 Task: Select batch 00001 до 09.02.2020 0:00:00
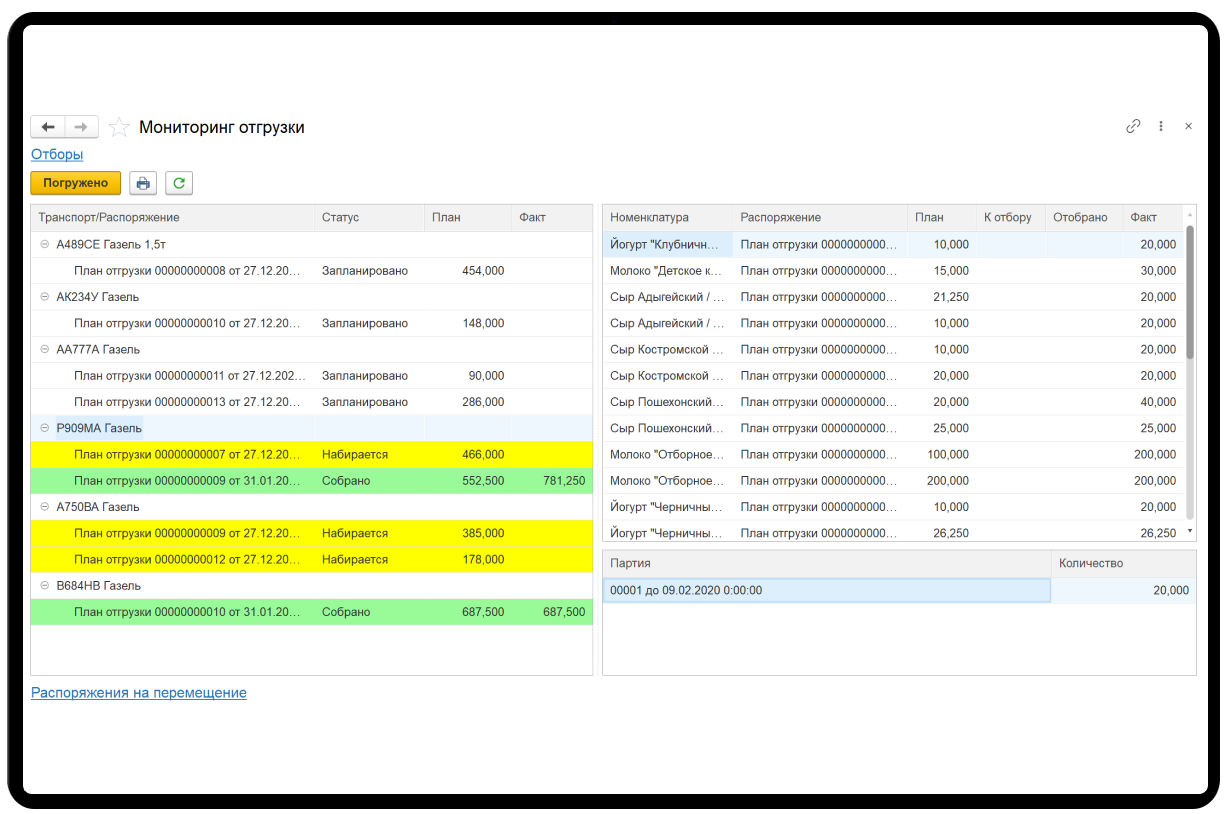click(827, 590)
